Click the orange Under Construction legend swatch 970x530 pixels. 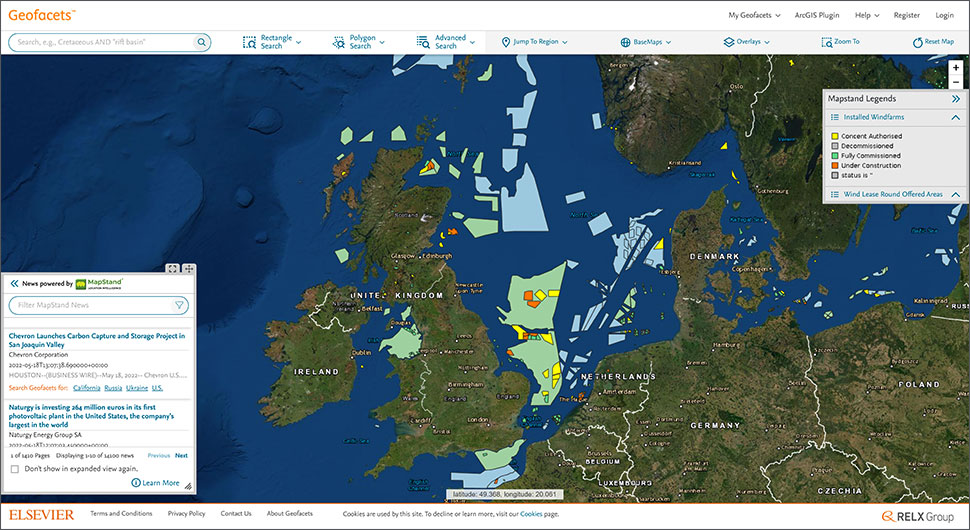point(835,166)
